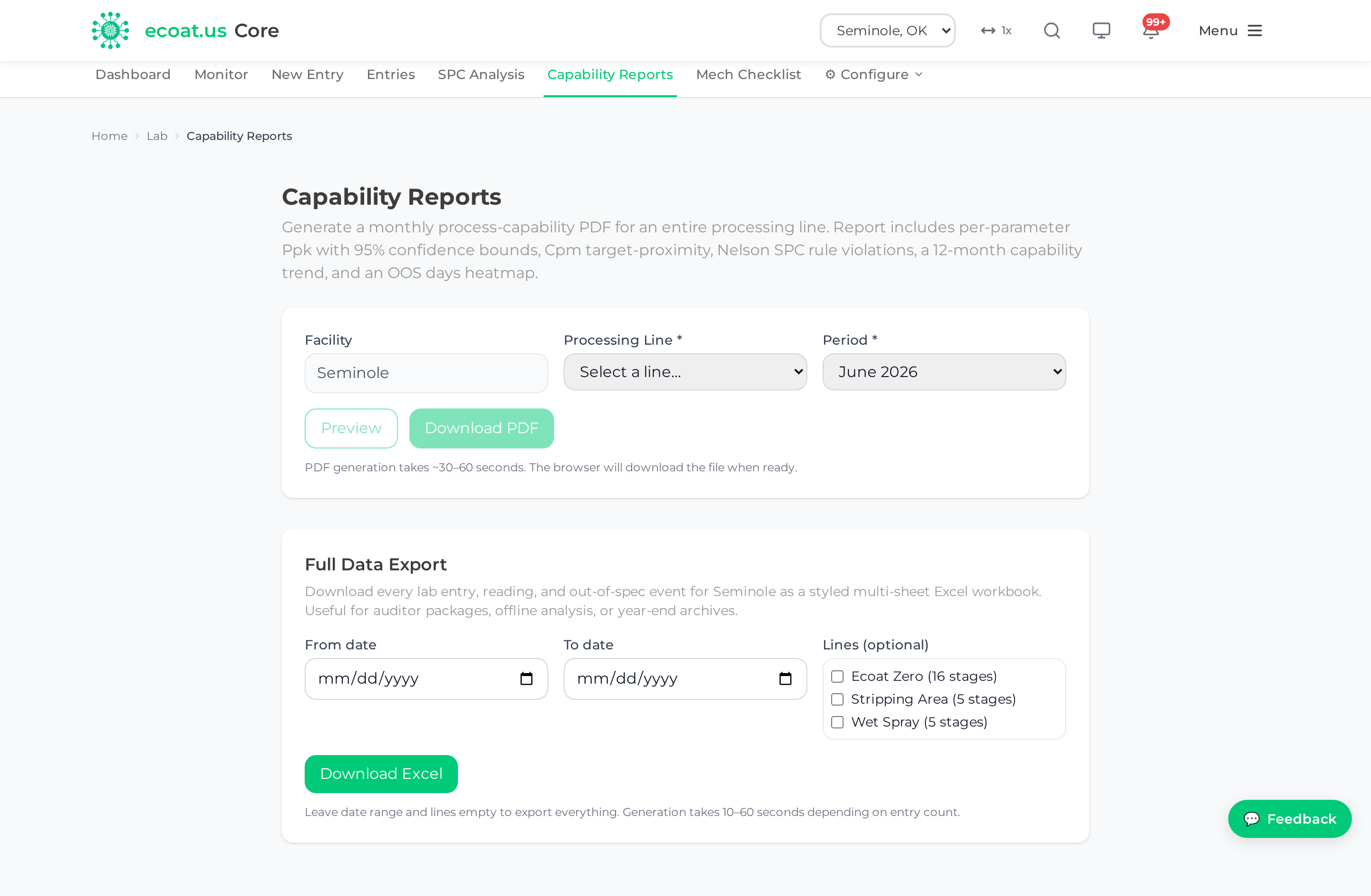Click the Period * label

[850, 340]
